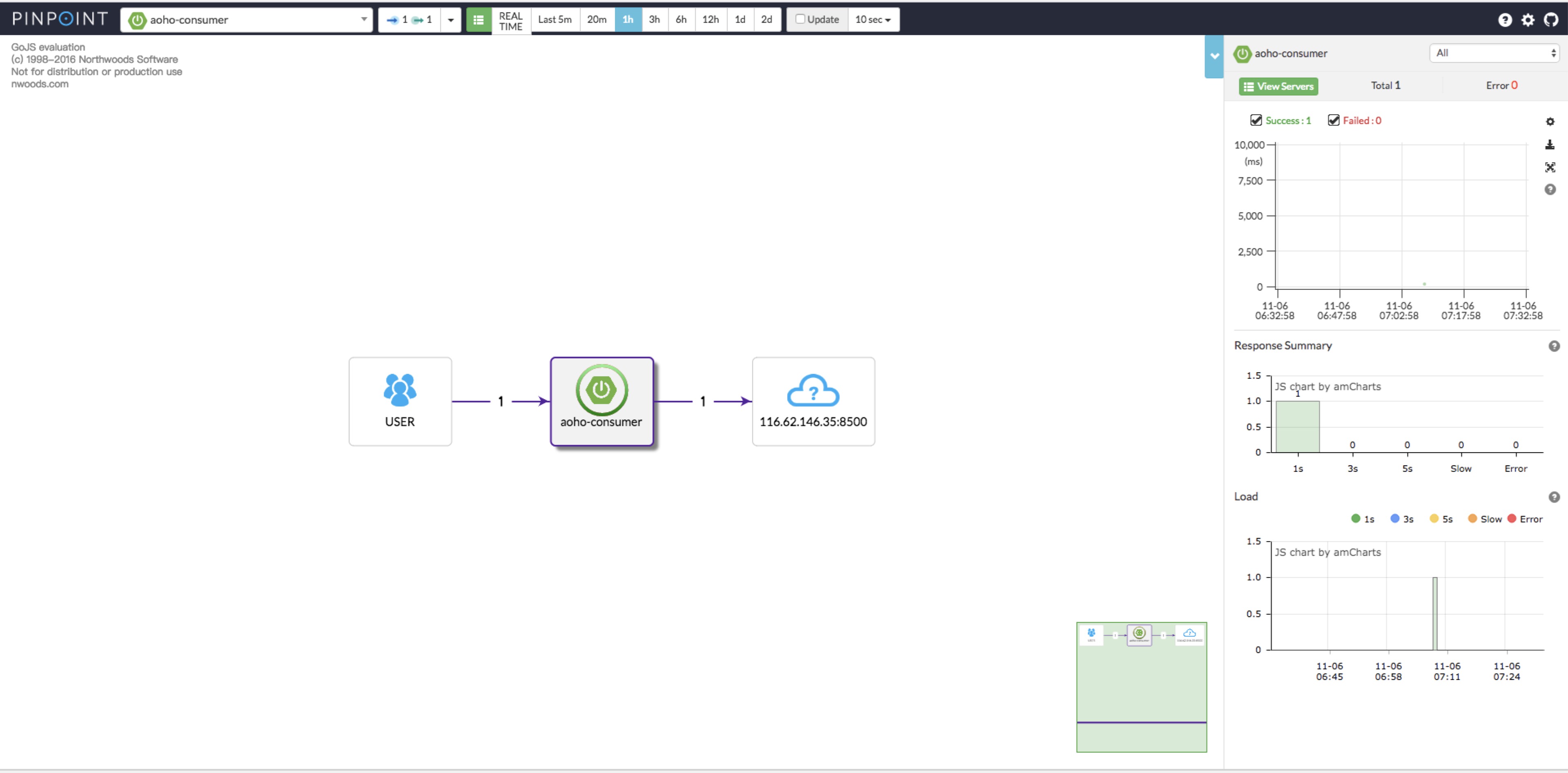Select 1d time range
This screenshot has width=1568, height=773.
coord(740,20)
